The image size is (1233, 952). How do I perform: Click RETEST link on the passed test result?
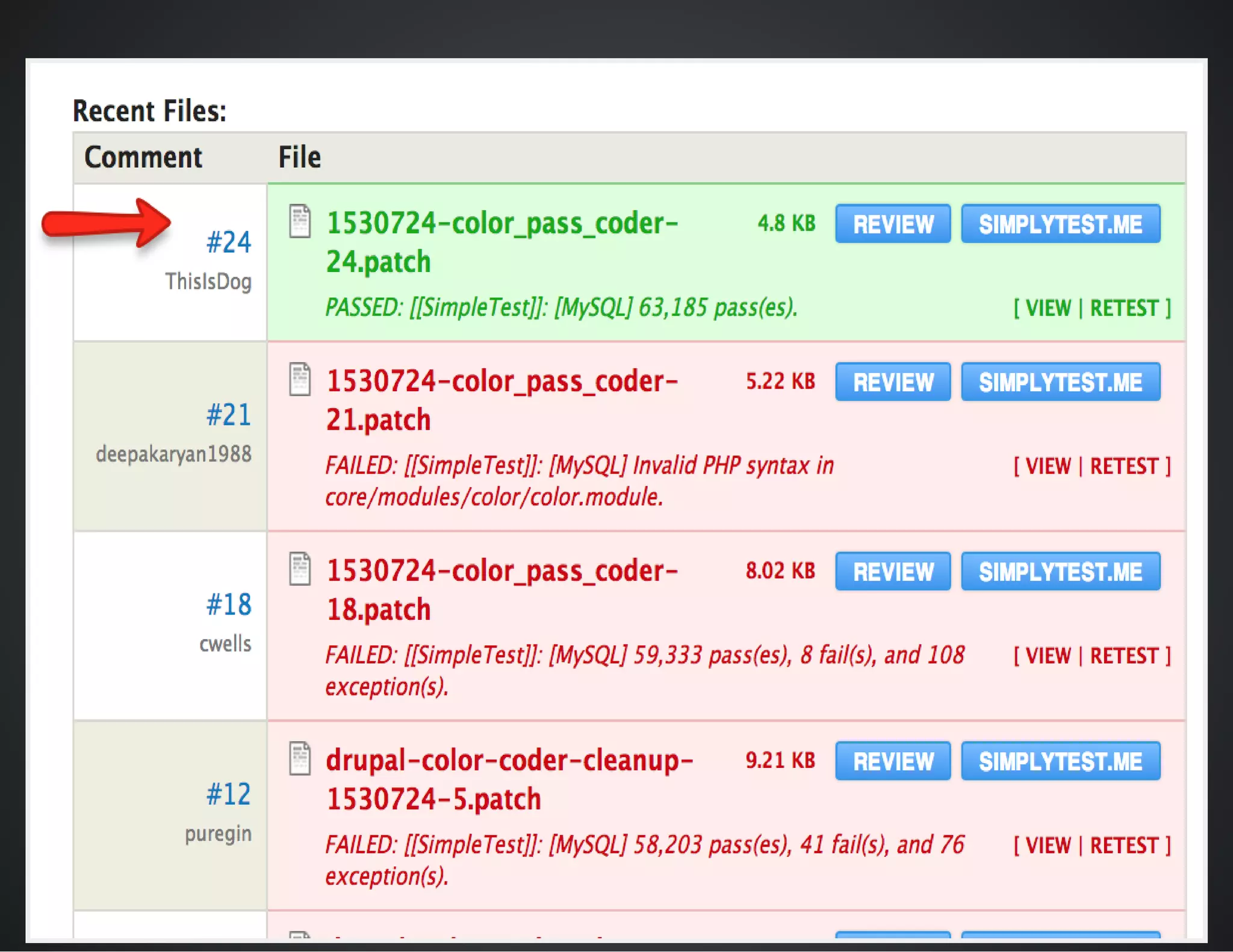[x=1123, y=308]
